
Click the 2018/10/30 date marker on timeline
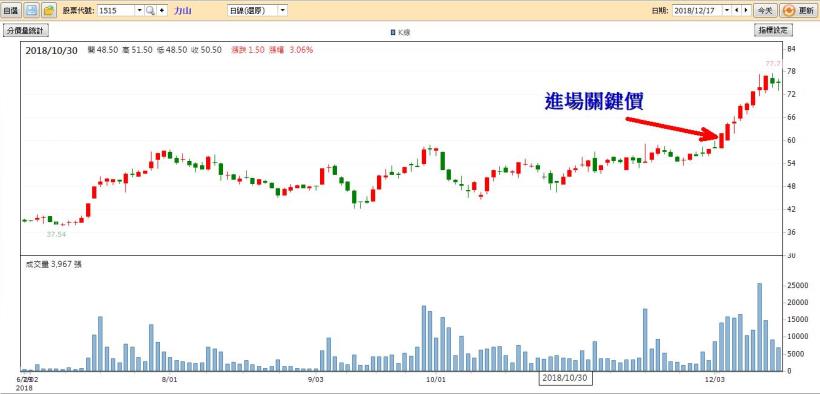click(x=566, y=377)
